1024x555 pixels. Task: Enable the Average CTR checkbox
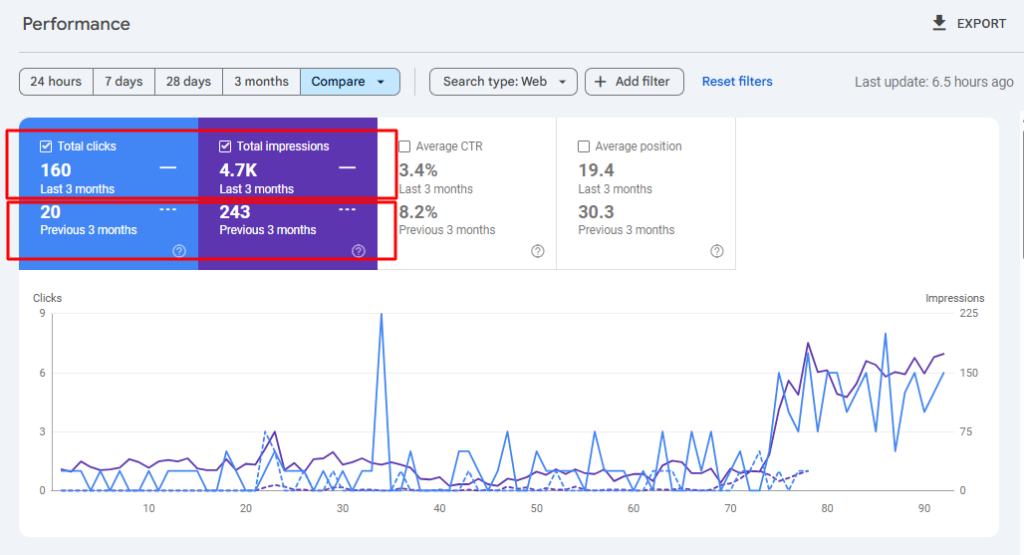(x=405, y=146)
